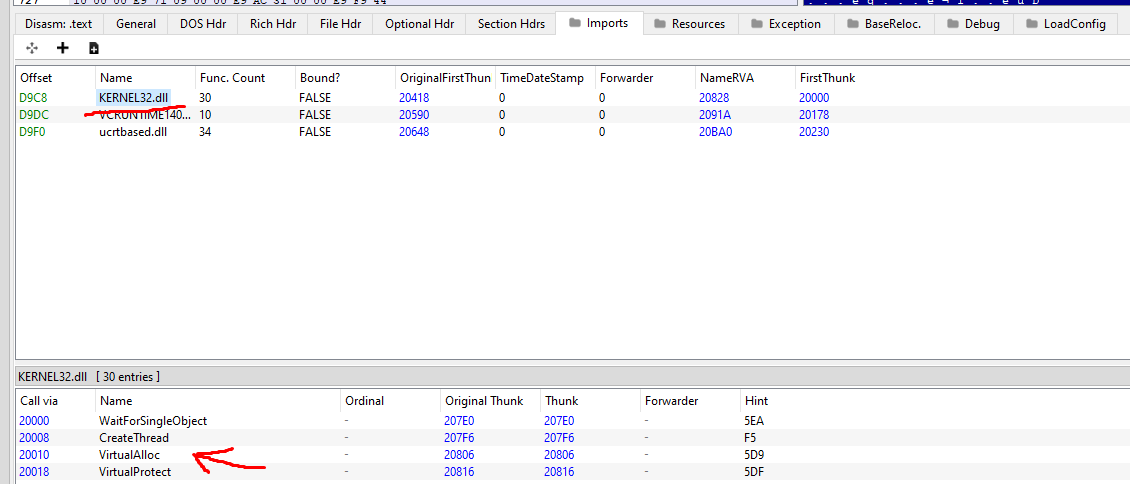The width and height of the screenshot is (1130, 484).
Task: Click the folder icon on the LoadConfig tab
Action: tap(1031, 24)
